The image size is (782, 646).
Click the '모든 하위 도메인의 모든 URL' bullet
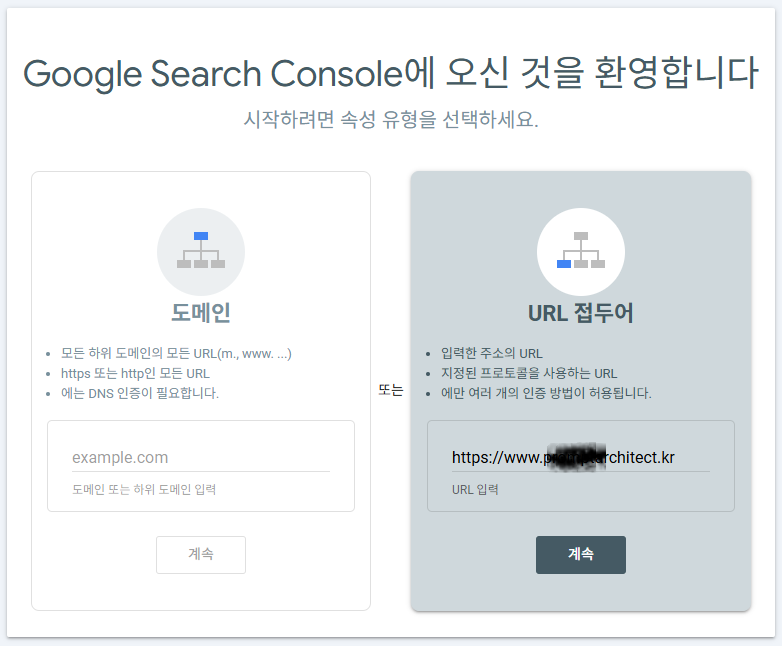176,354
